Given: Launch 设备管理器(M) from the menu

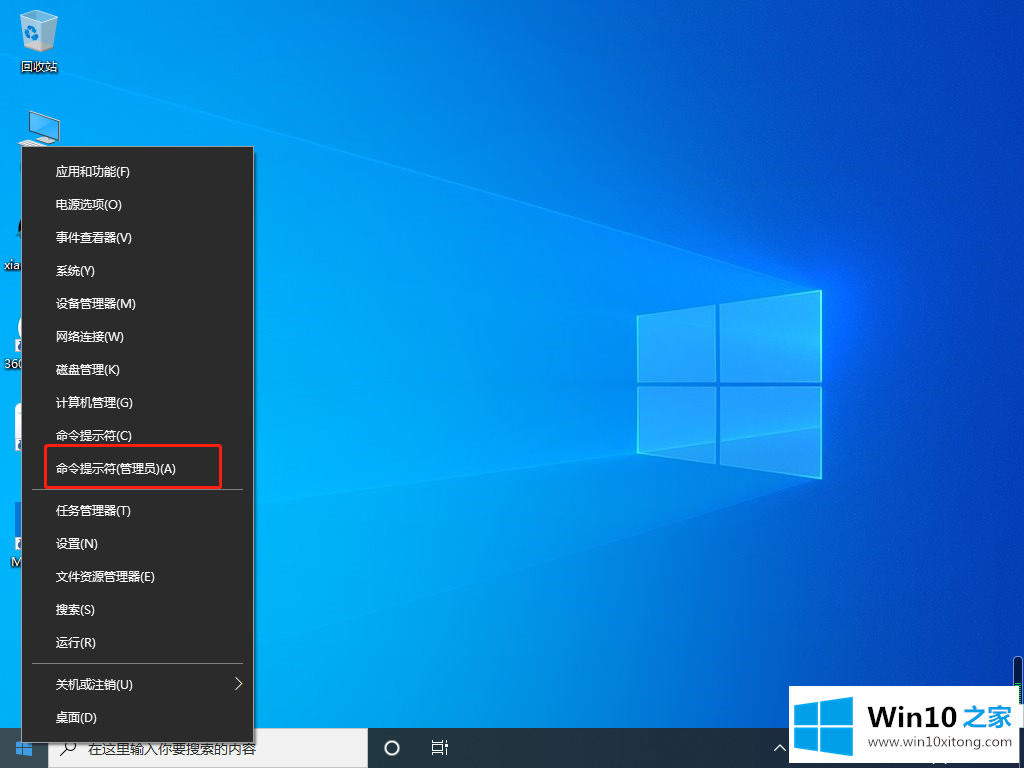Looking at the screenshot, I should pyautogui.click(x=96, y=304).
